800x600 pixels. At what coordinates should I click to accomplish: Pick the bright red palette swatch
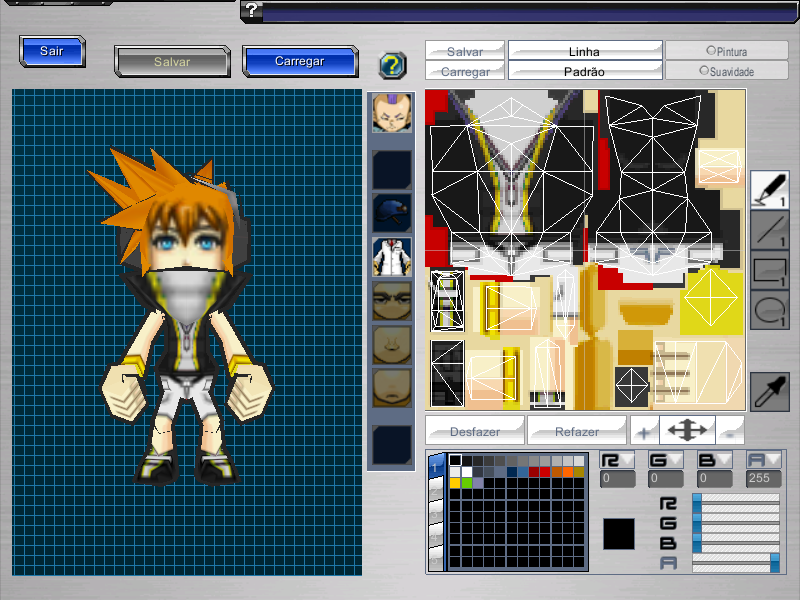coord(545,471)
